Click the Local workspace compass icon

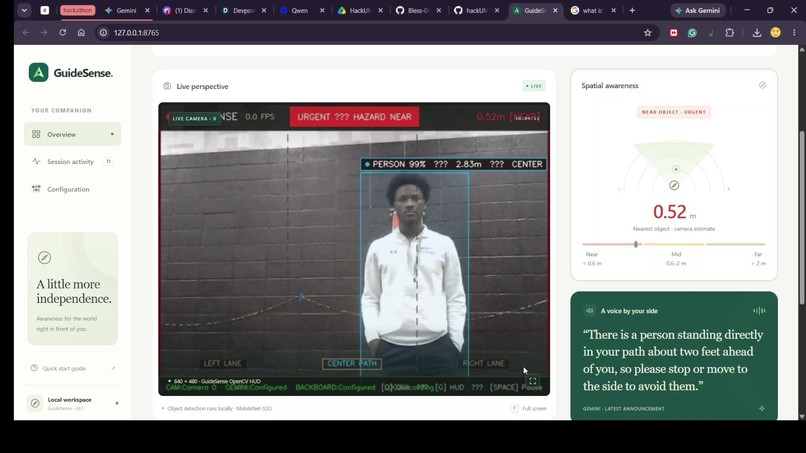point(35,403)
